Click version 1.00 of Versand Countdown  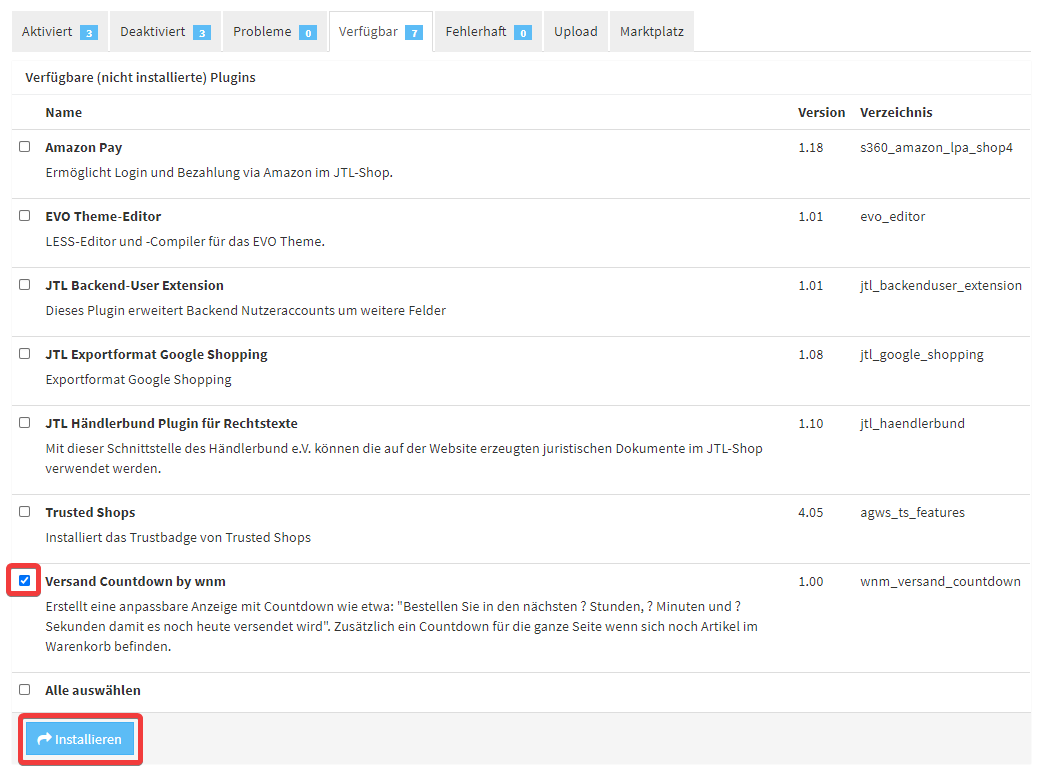click(x=810, y=582)
